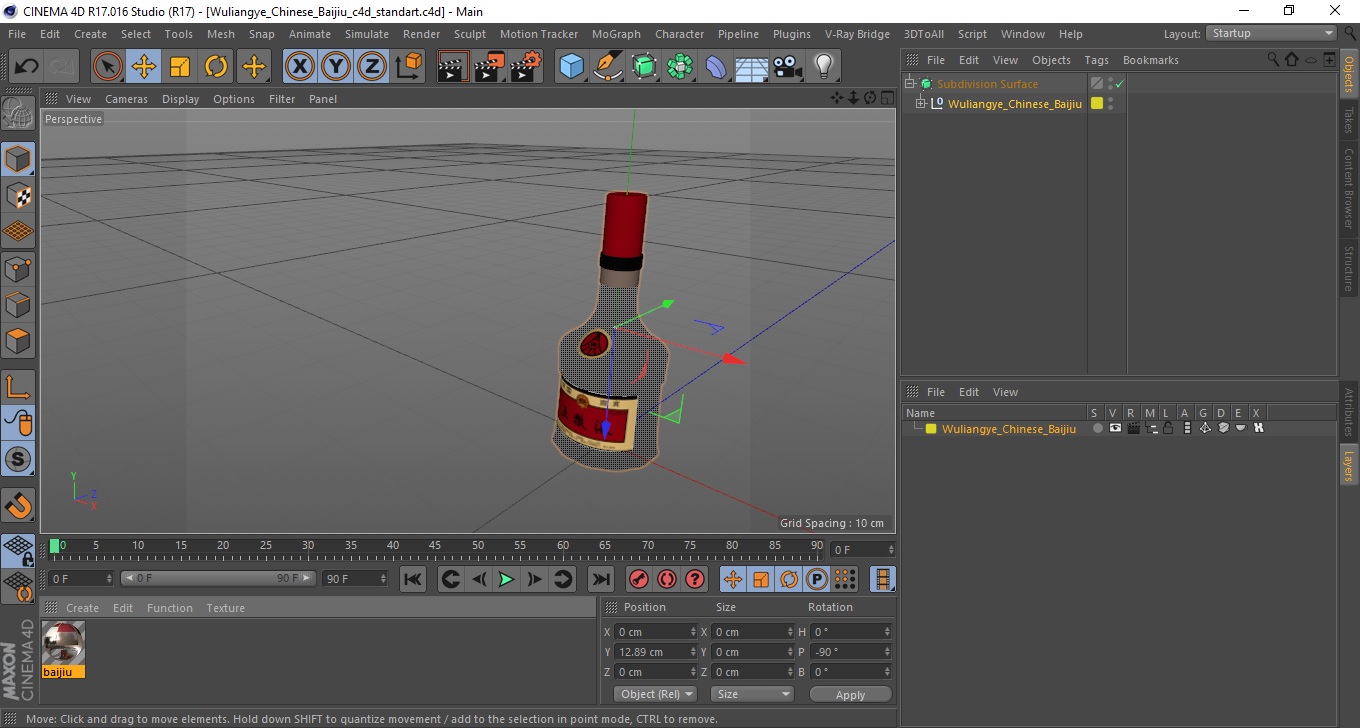
Task: Toggle Autokeying button
Action: coord(666,579)
